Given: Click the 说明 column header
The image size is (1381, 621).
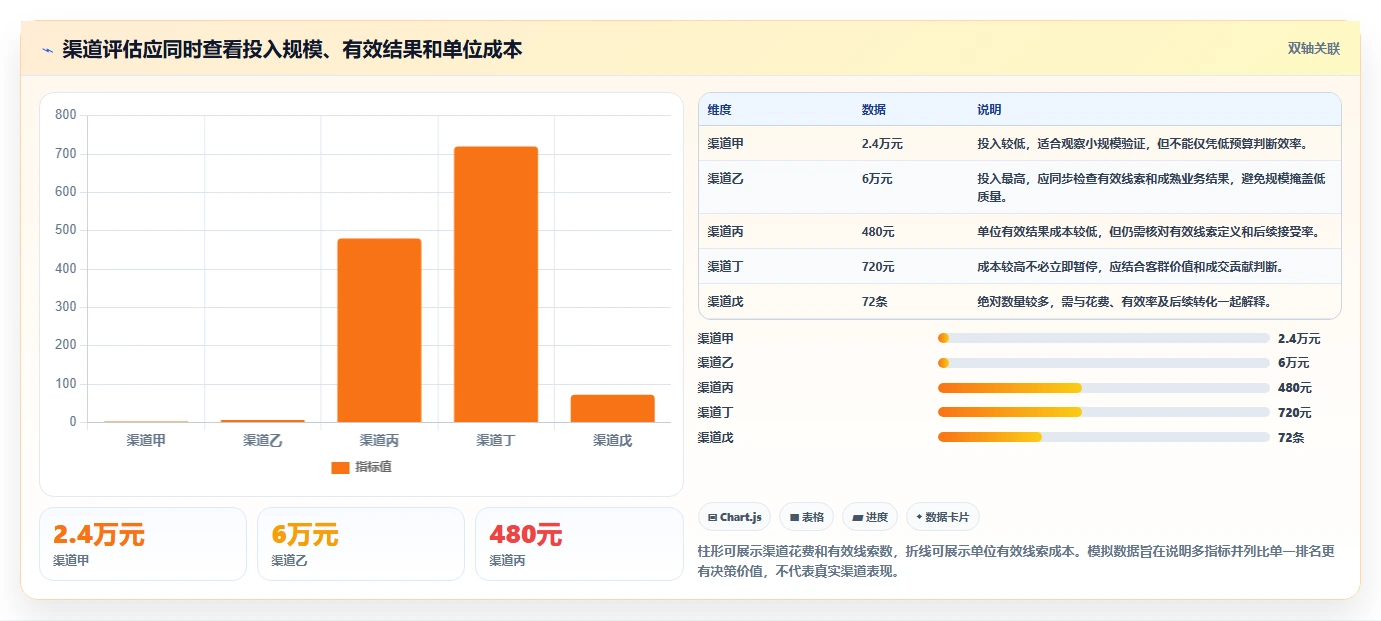Looking at the screenshot, I should pos(990,110).
